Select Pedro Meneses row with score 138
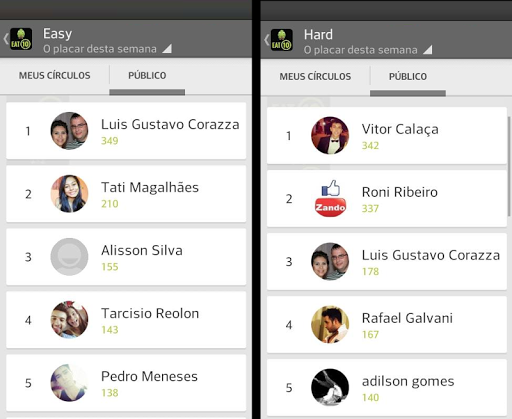512x419 pixels. click(126, 383)
